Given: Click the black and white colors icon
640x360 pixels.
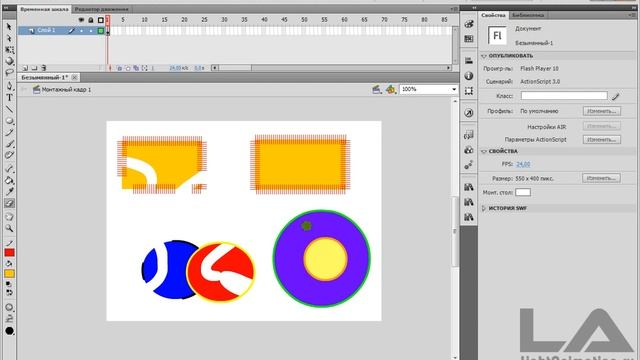Looking at the screenshot, I should (x=9, y=284).
